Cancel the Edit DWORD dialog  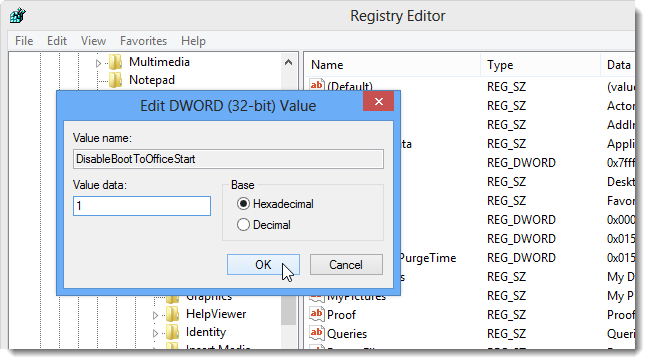coord(346,265)
